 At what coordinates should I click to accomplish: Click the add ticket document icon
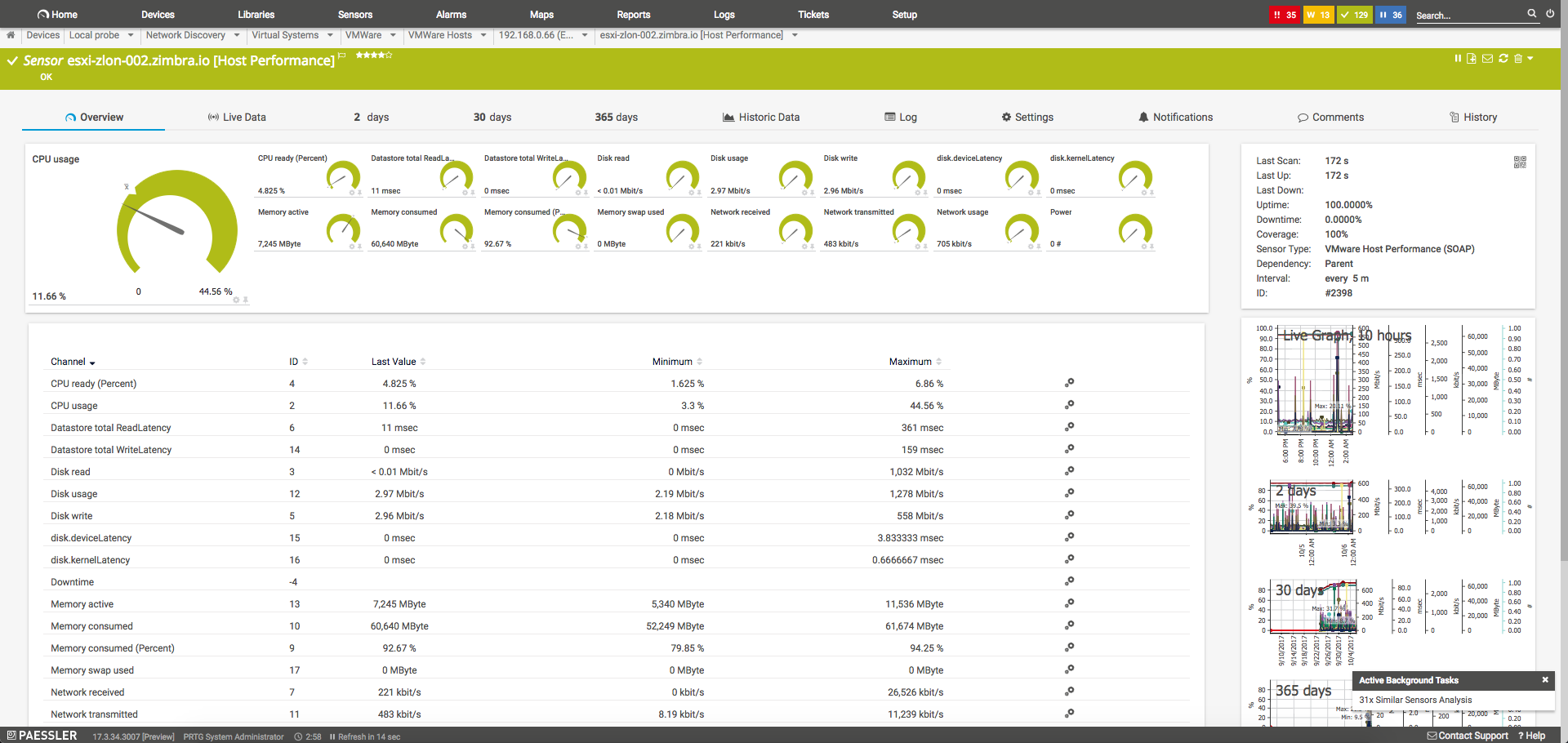(x=1472, y=59)
